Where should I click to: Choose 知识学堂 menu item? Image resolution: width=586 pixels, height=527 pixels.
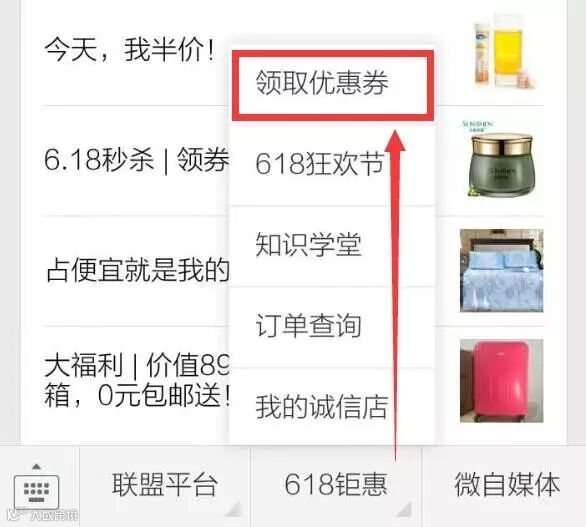pyautogui.click(x=332, y=246)
